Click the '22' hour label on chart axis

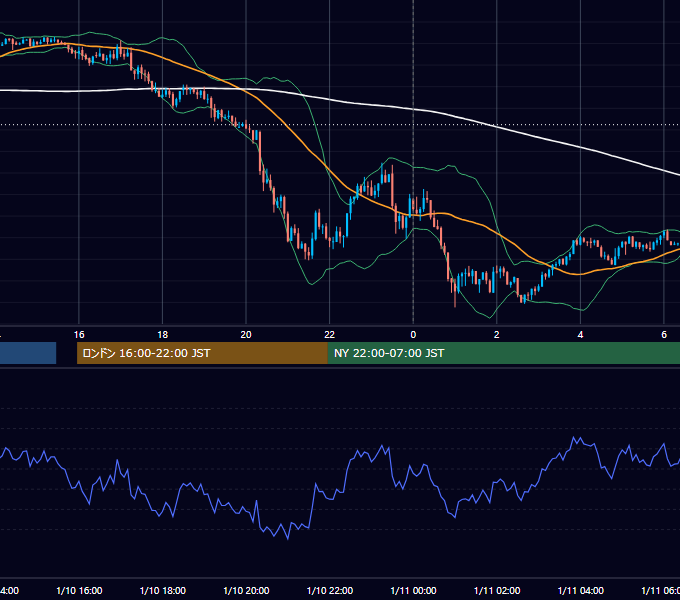[x=330, y=335]
